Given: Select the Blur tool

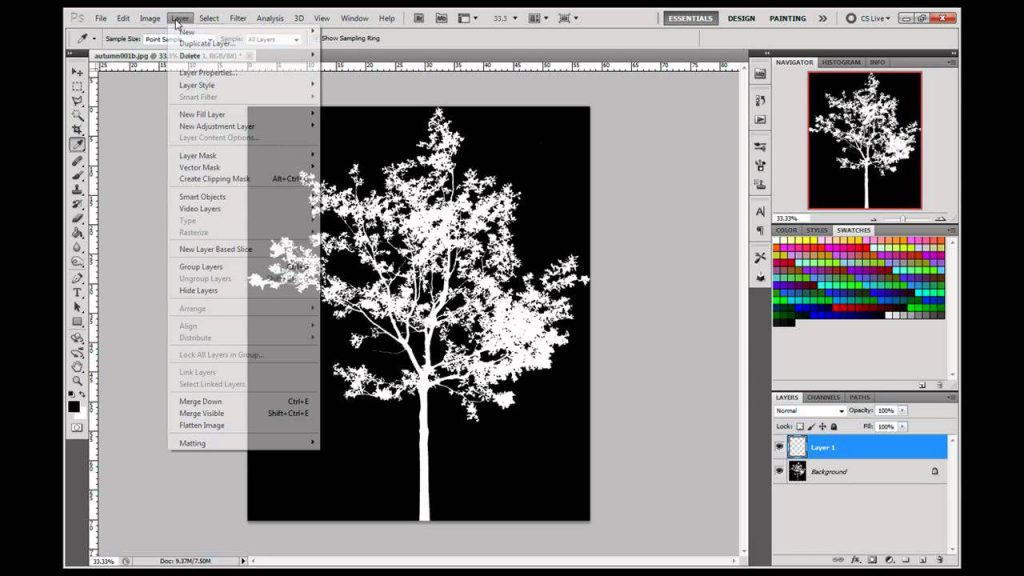Looking at the screenshot, I should coord(77,247).
